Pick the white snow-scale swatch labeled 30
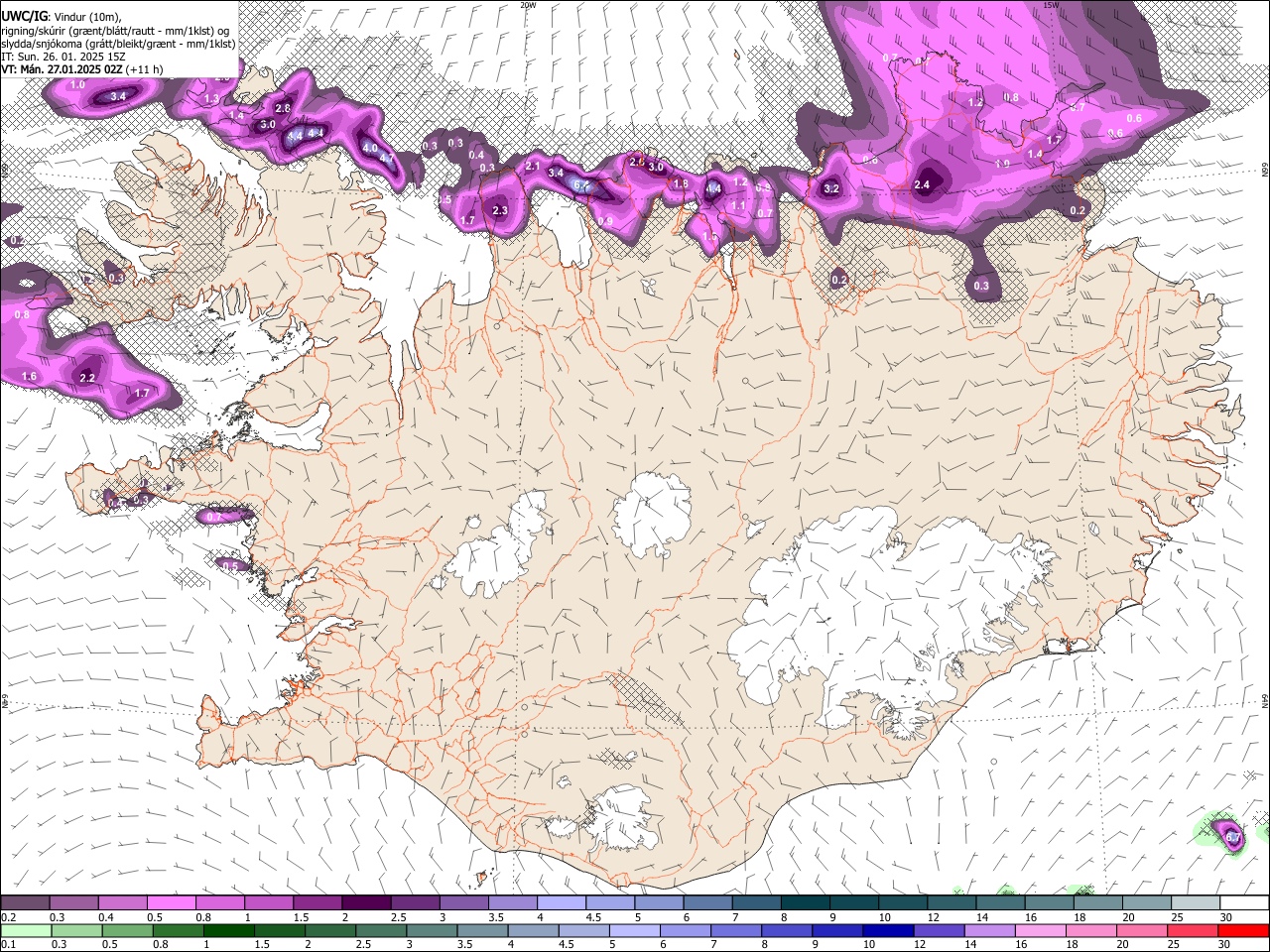 coord(1244,903)
